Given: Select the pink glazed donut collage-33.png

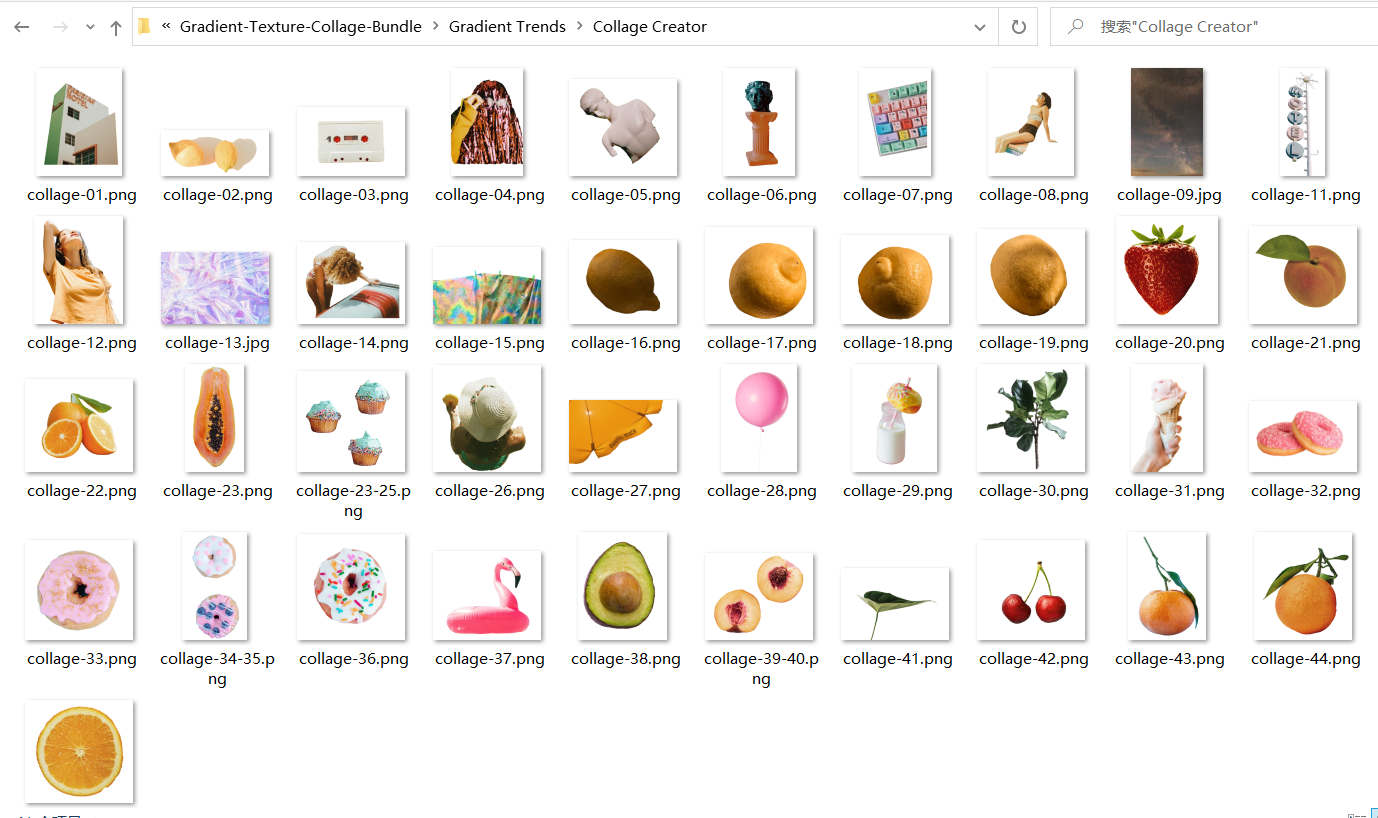Looking at the screenshot, I should pos(79,590).
